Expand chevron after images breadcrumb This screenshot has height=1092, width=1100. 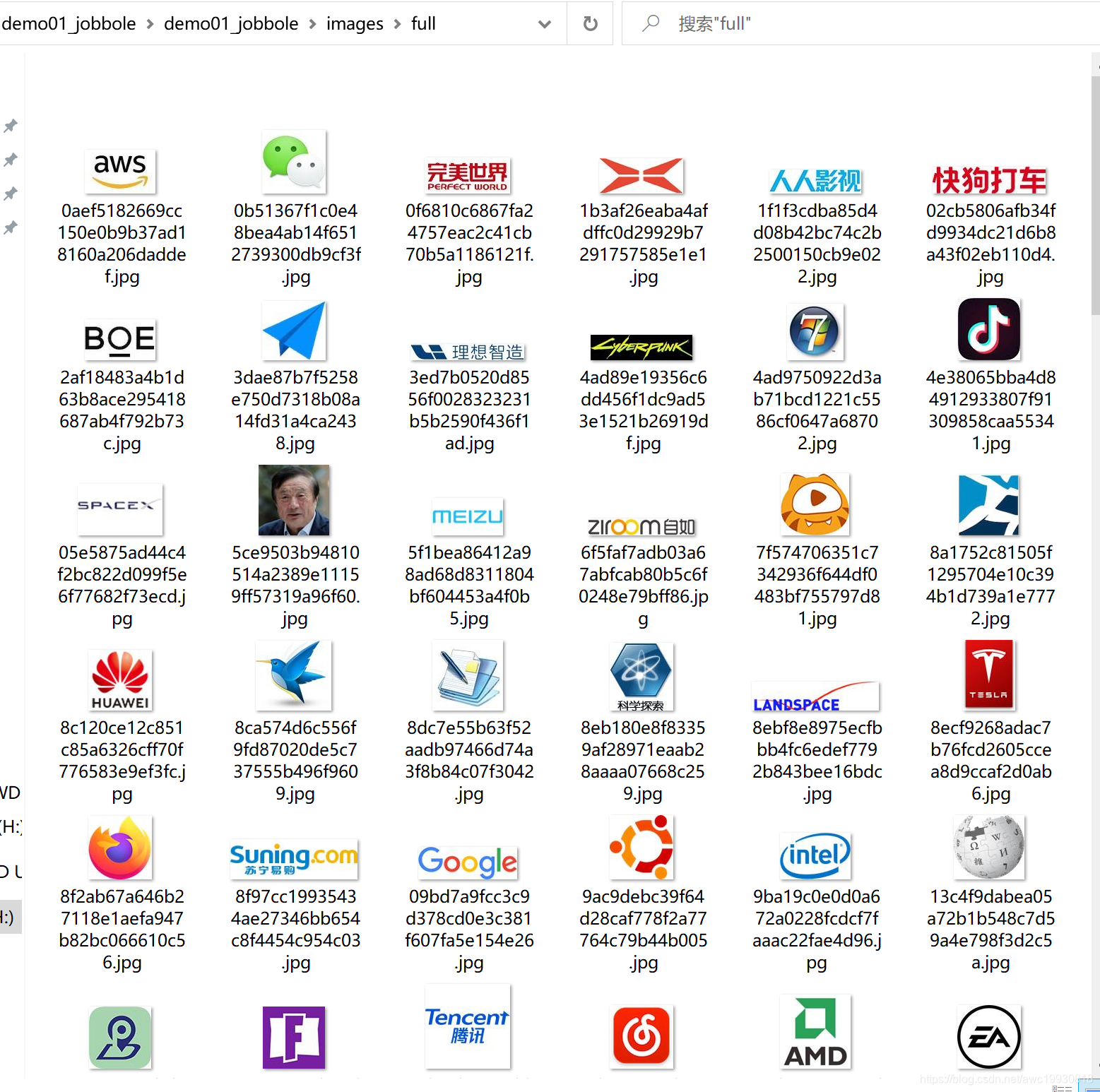[x=397, y=24]
